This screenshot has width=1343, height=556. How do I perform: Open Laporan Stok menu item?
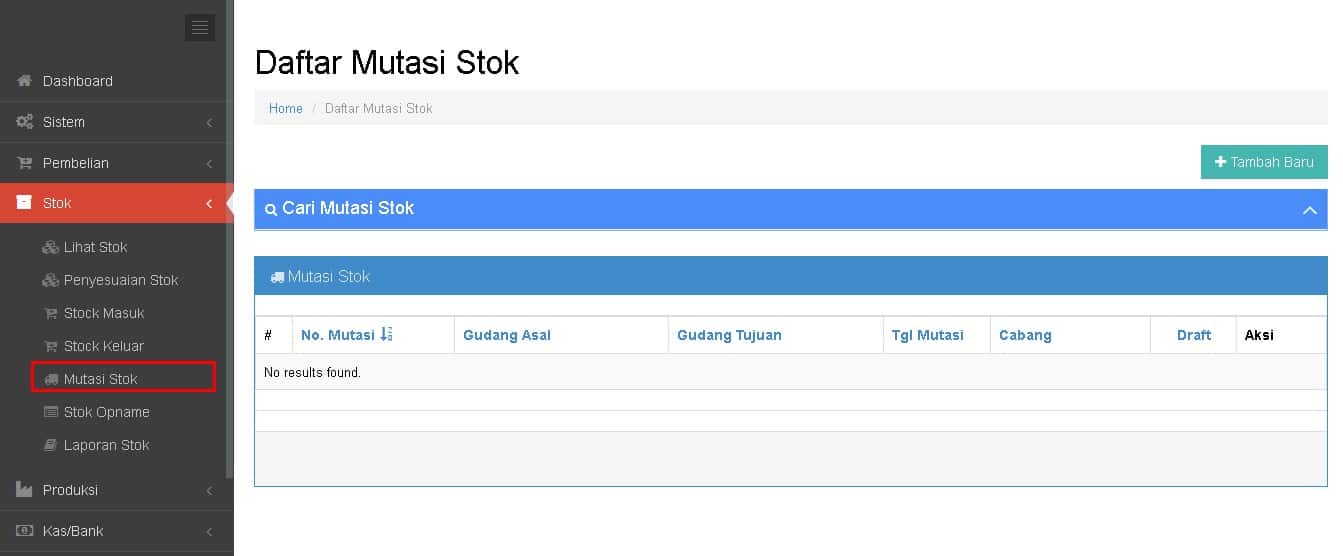(x=106, y=445)
